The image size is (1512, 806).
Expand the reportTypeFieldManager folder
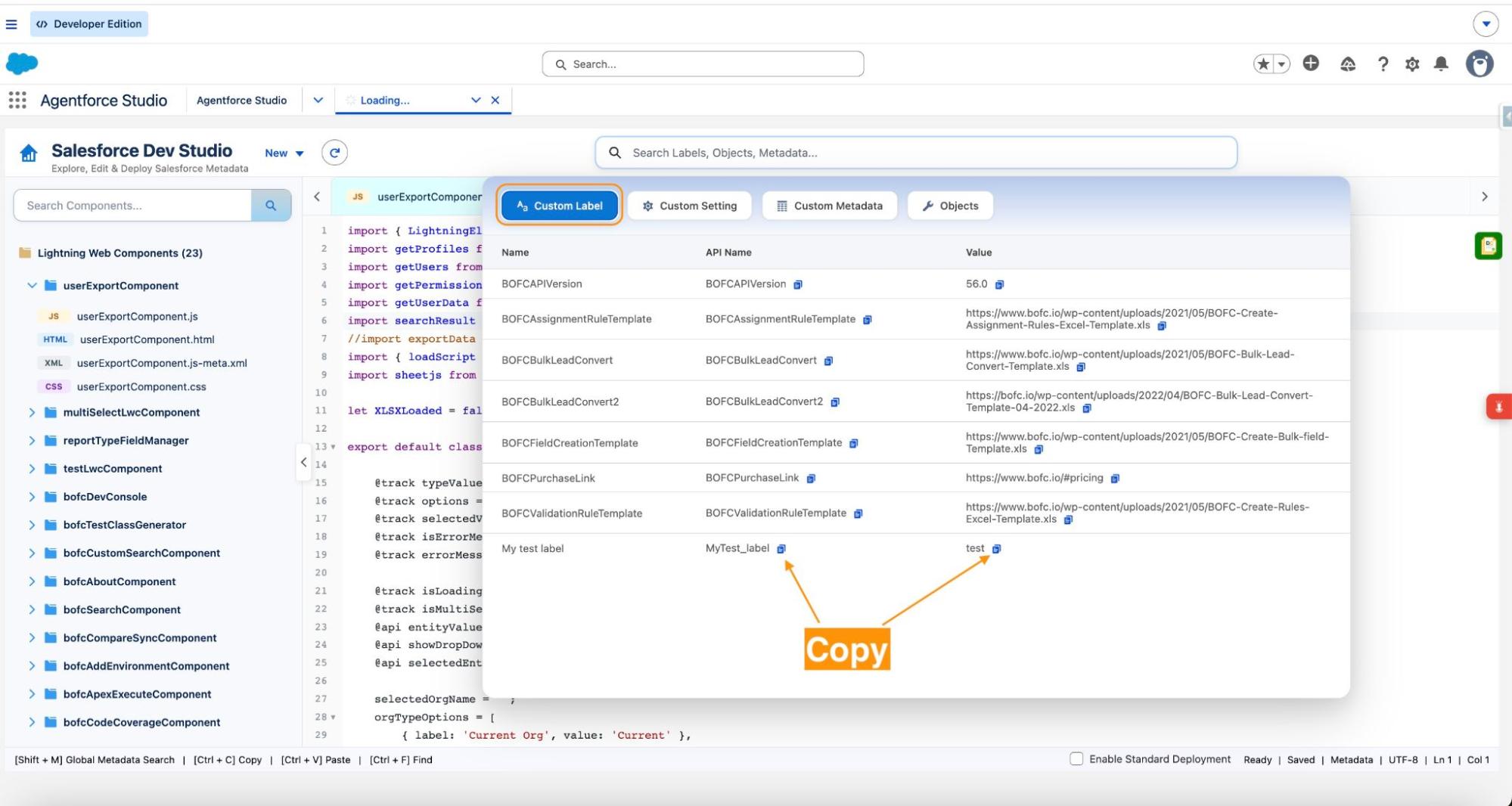pyautogui.click(x=32, y=441)
